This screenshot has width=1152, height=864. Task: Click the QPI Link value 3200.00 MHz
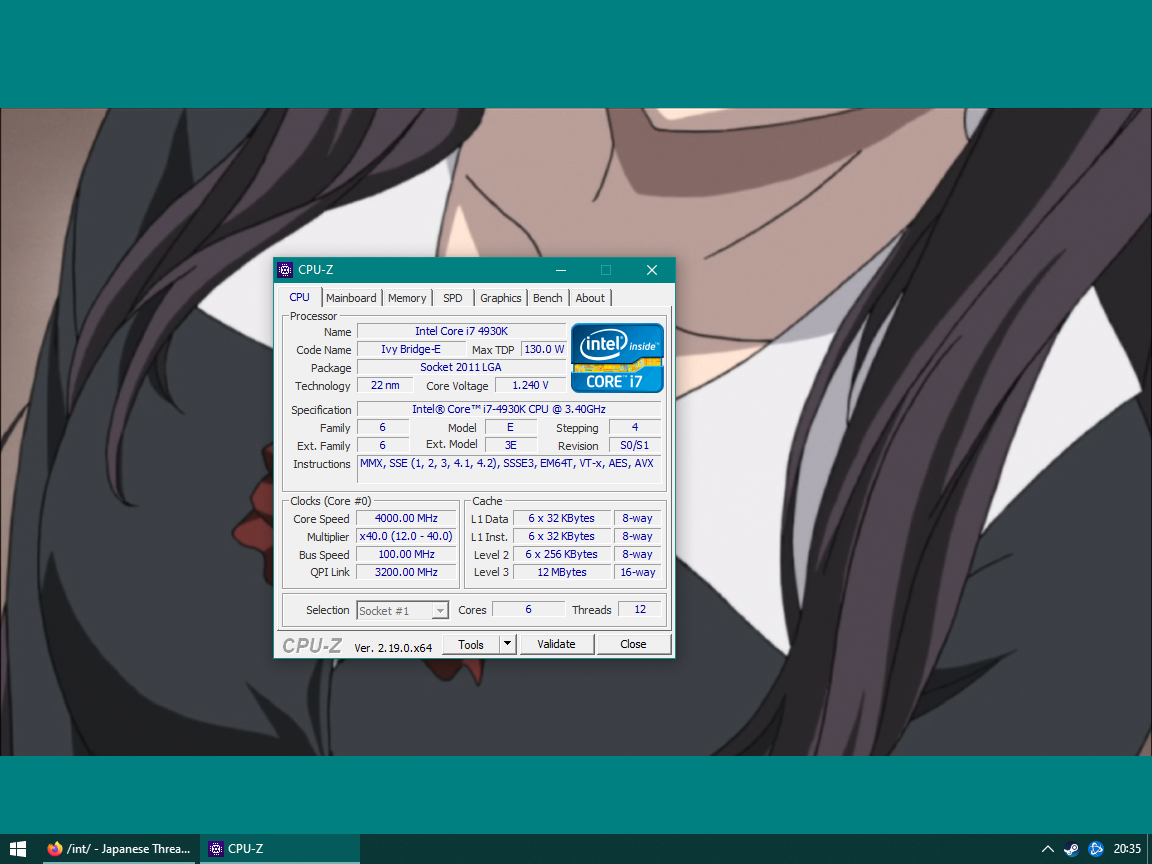pos(406,572)
